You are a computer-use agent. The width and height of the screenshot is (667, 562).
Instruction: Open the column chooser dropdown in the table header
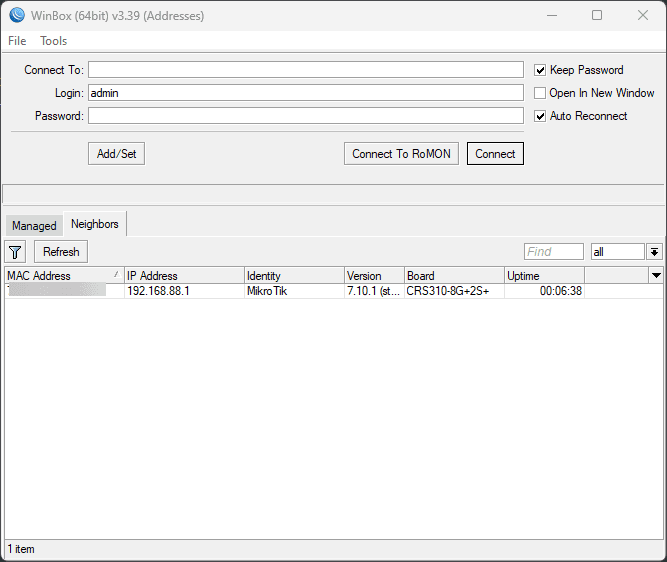pos(656,275)
